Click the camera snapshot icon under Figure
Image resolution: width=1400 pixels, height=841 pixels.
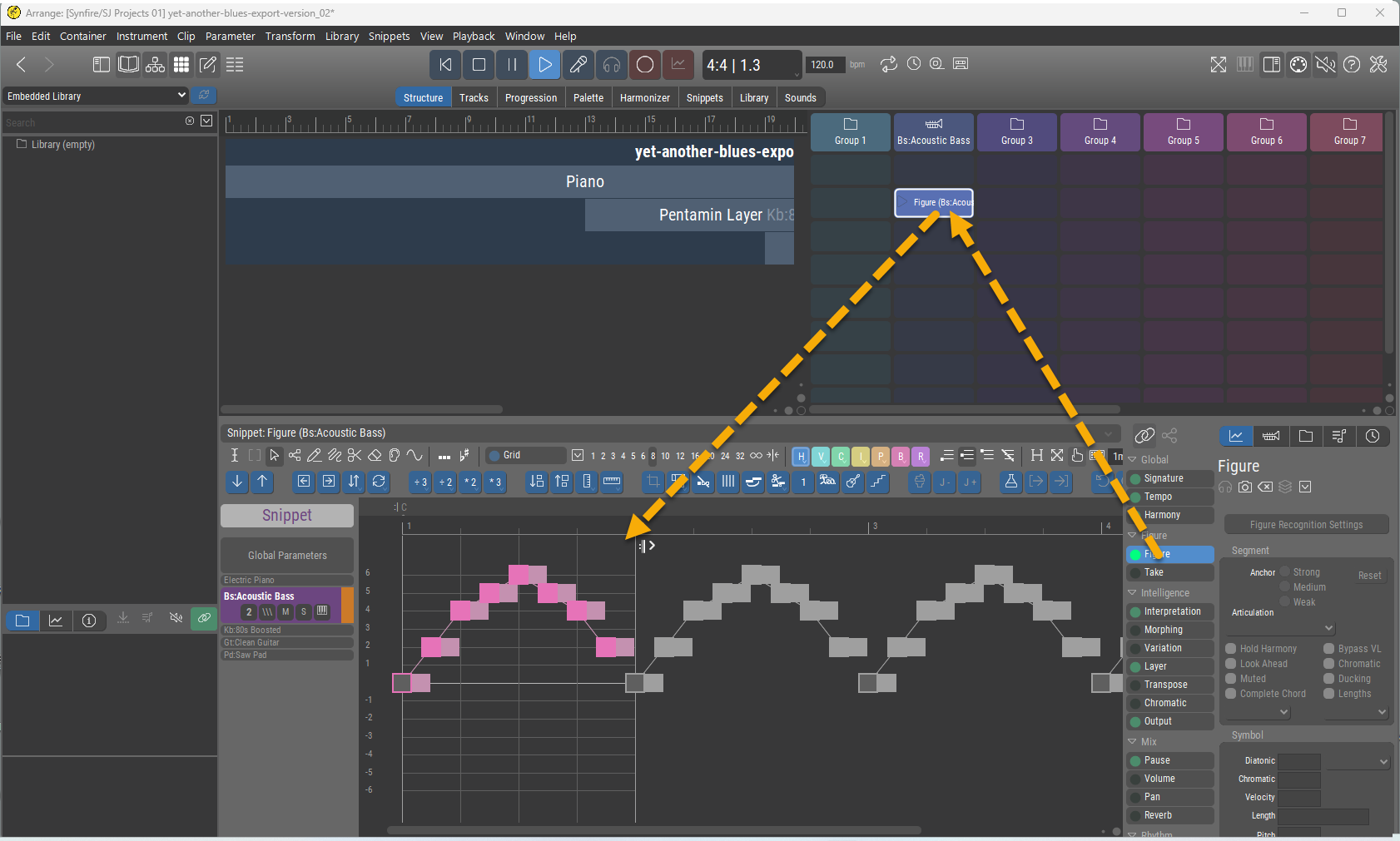tap(1245, 487)
